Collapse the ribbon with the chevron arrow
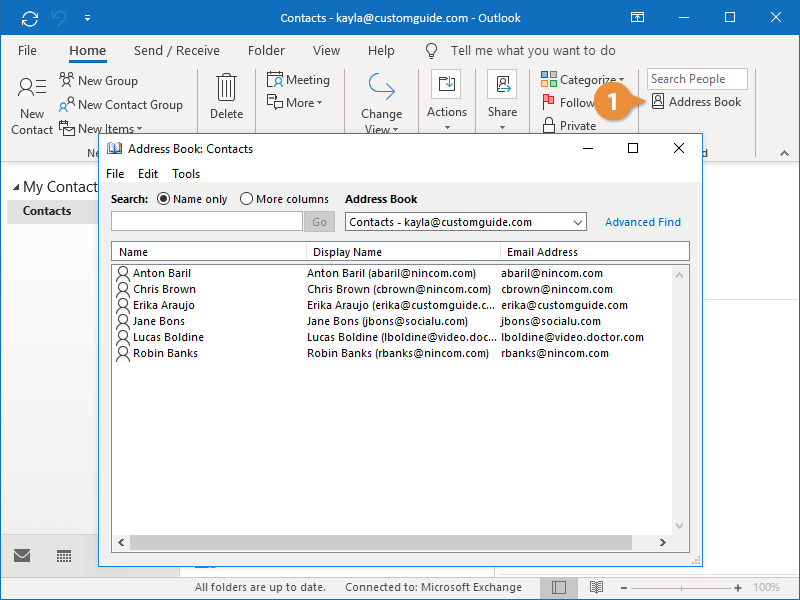The image size is (800, 600). click(784, 153)
